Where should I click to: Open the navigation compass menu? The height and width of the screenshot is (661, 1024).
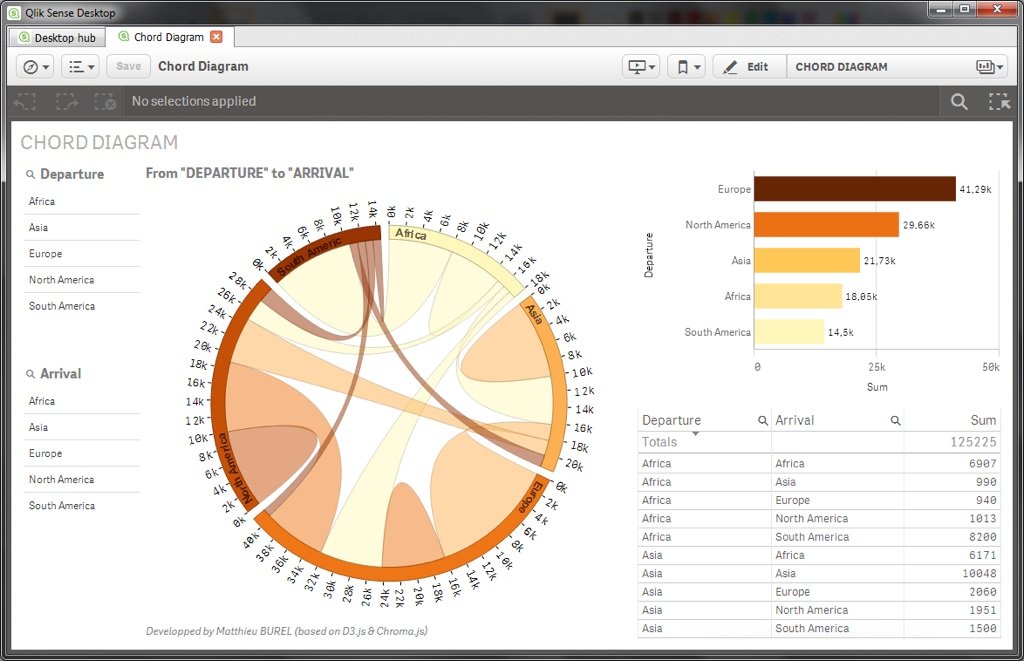[x=36, y=67]
